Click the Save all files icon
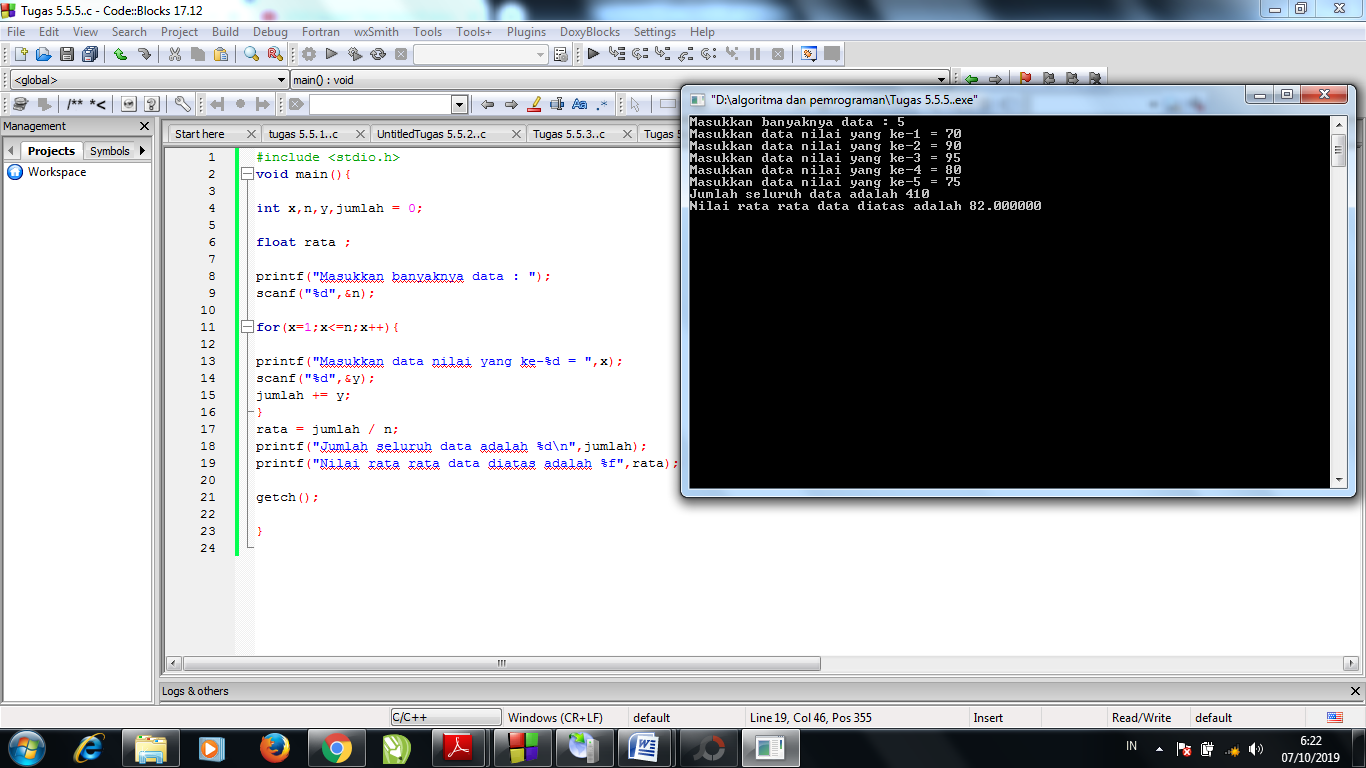 91,54
